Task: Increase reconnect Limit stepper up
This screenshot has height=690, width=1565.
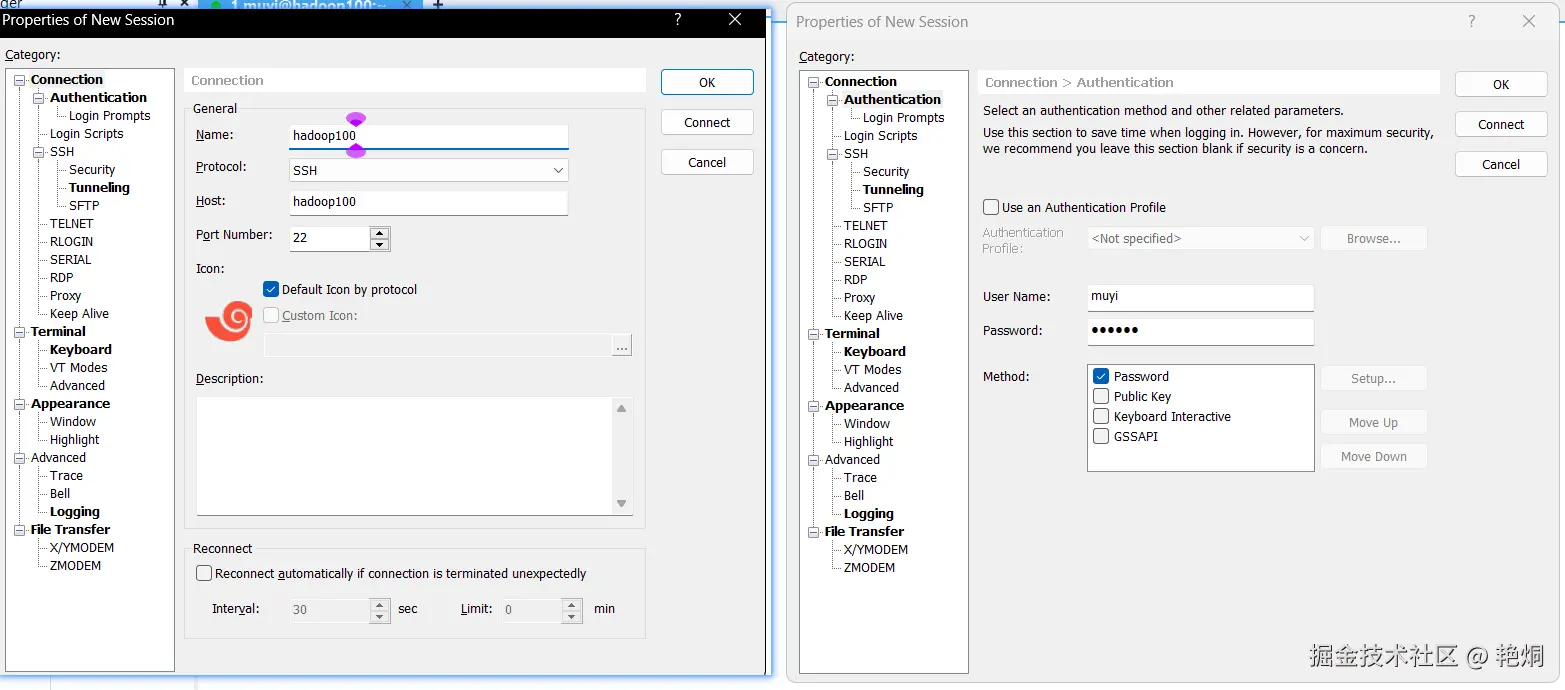Action: [x=571, y=604]
